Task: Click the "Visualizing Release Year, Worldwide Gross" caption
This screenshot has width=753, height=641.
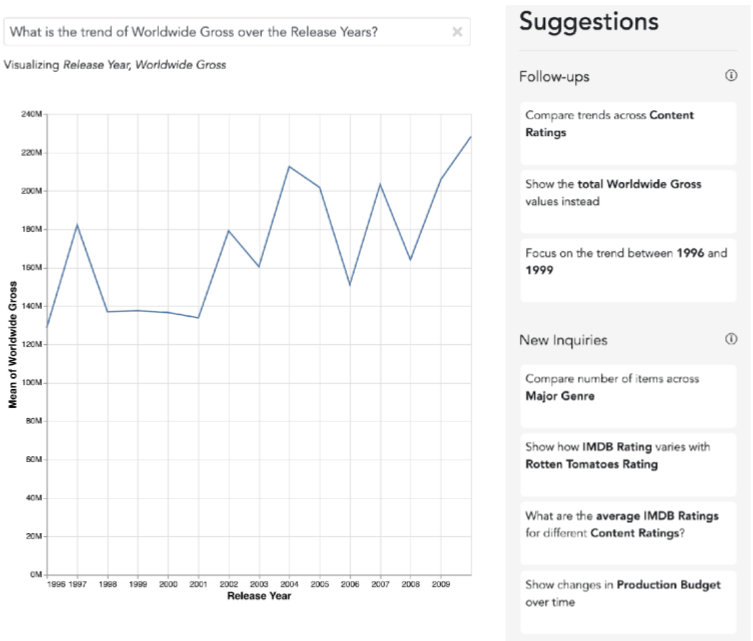Action: (x=115, y=65)
